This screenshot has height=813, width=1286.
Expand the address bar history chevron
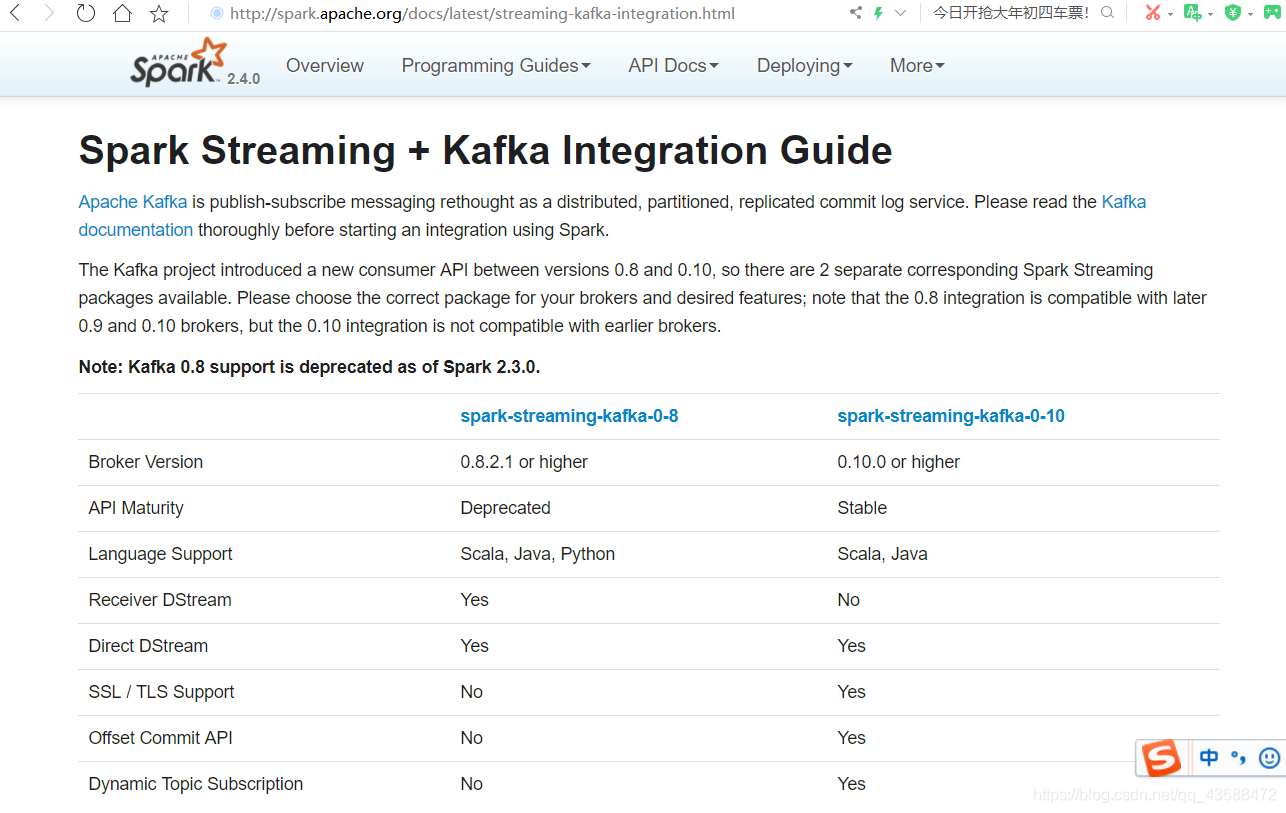(x=900, y=13)
